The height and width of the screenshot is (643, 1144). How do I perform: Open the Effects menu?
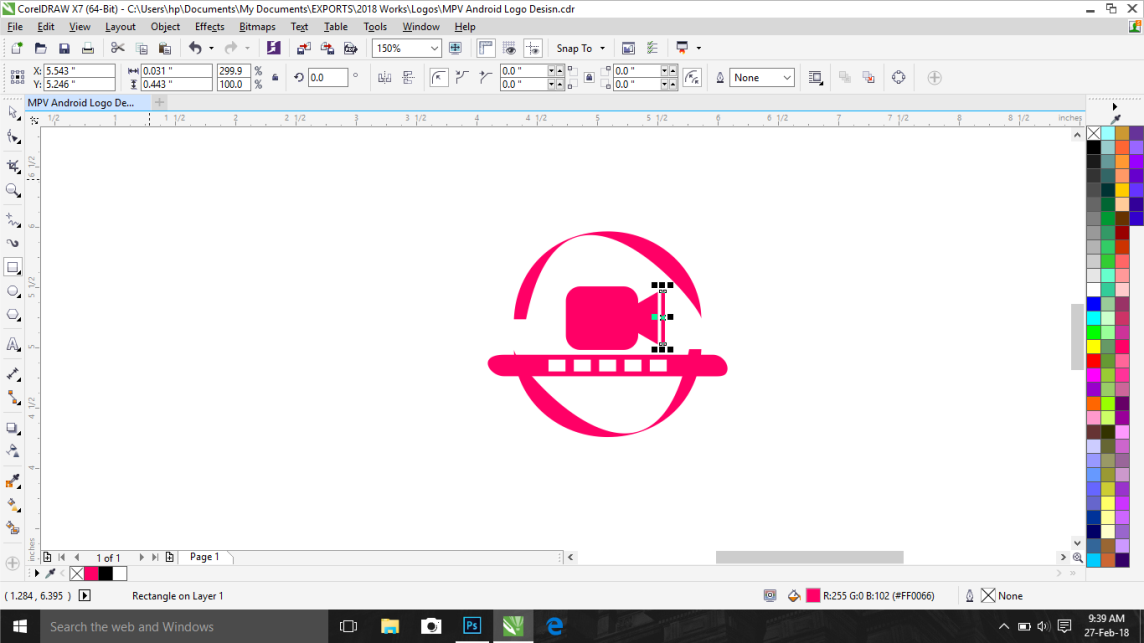pyautogui.click(x=209, y=27)
